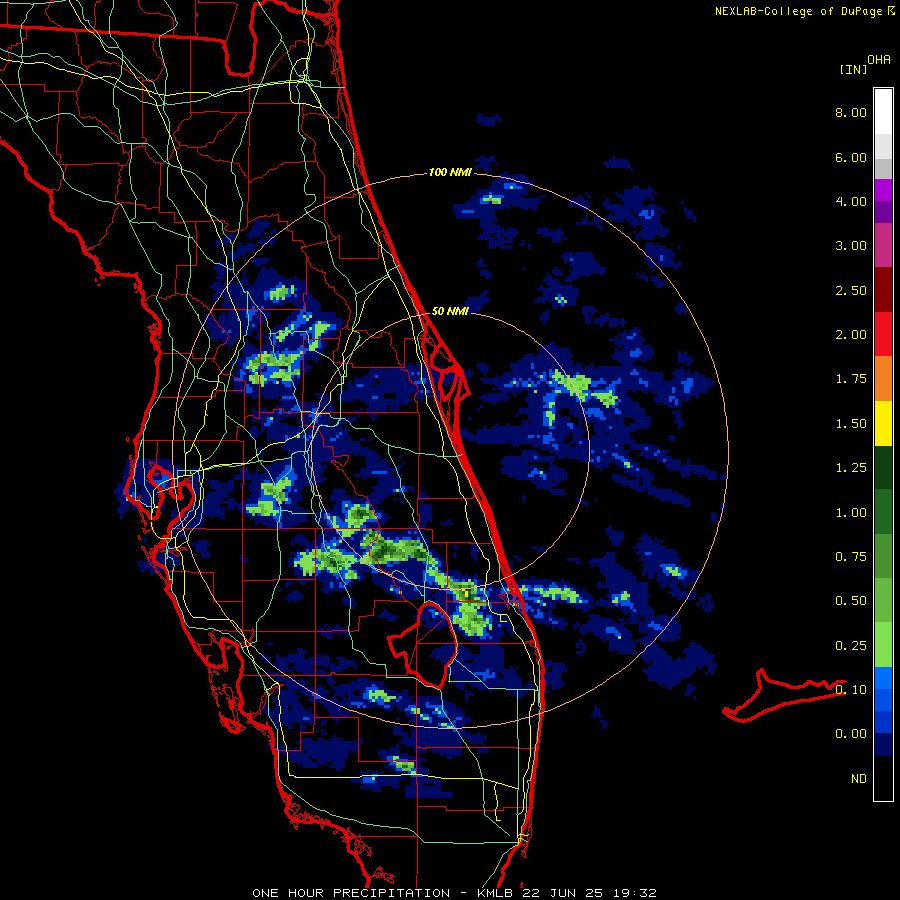Screen dimensions: 900x900
Task: Click the 100 NMI range ring label
Action: [x=450, y=172]
